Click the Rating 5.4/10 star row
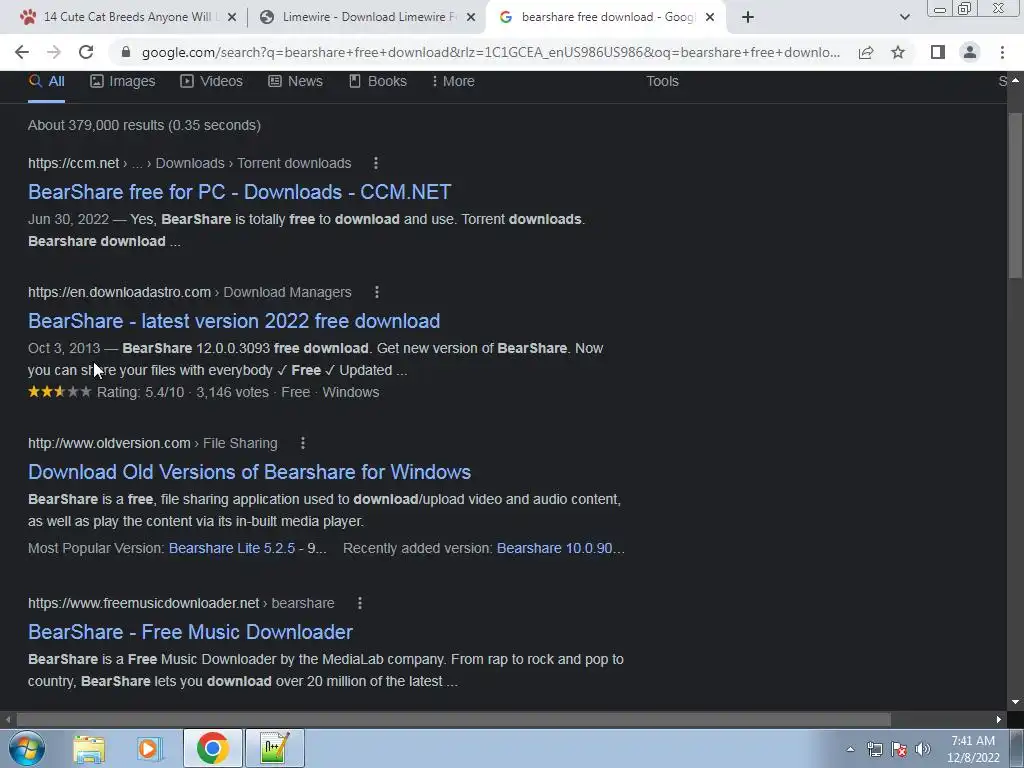 click(x=204, y=392)
